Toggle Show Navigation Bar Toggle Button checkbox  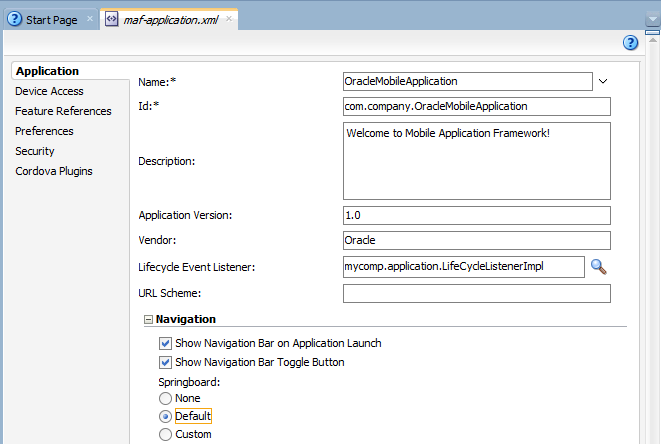pyautogui.click(x=165, y=362)
